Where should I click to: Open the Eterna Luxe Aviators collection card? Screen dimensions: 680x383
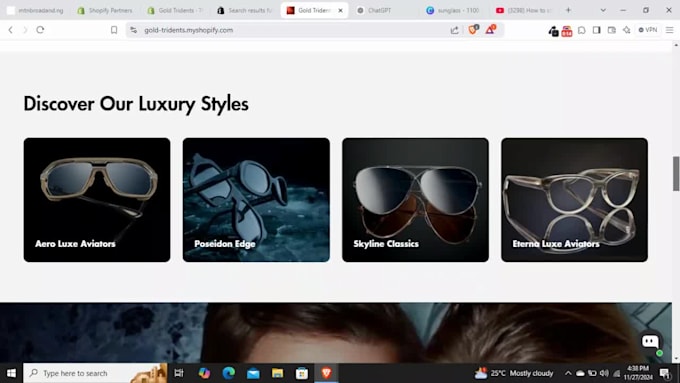575,200
